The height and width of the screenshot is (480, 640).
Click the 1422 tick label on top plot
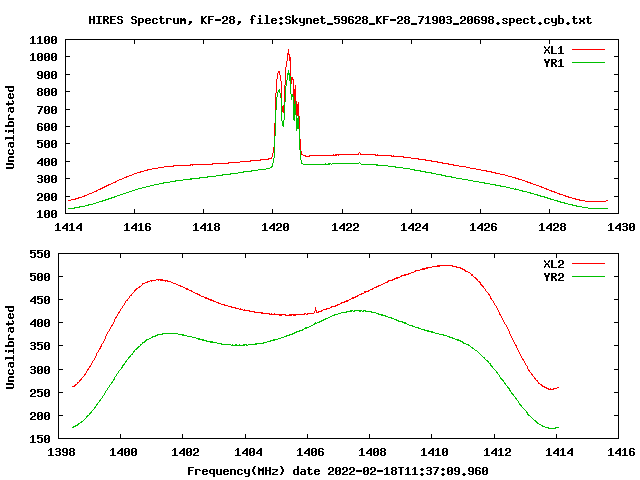[x=345, y=227]
